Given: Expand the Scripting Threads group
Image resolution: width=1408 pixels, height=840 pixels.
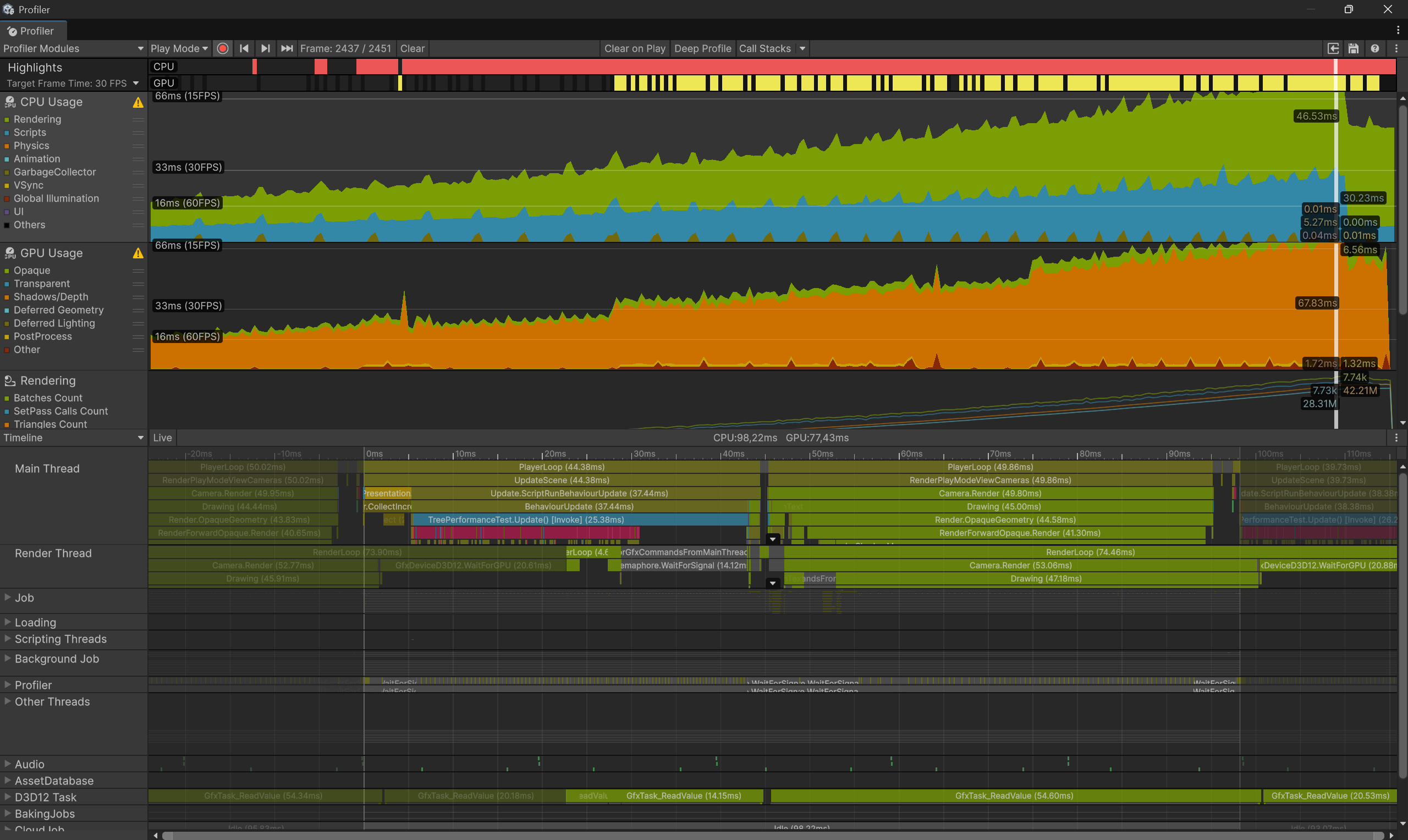Looking at the screenshot, I should [x=7, y=638].
